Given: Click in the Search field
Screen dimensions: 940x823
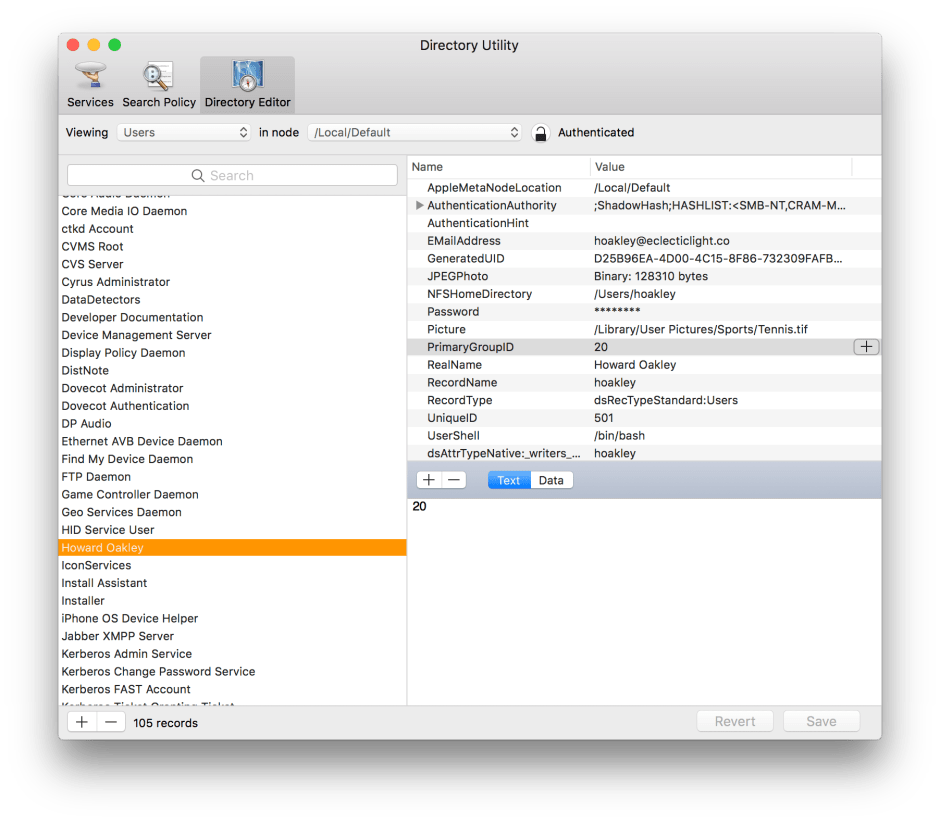Looking at the screenshot, I should [x=232, y=175].
